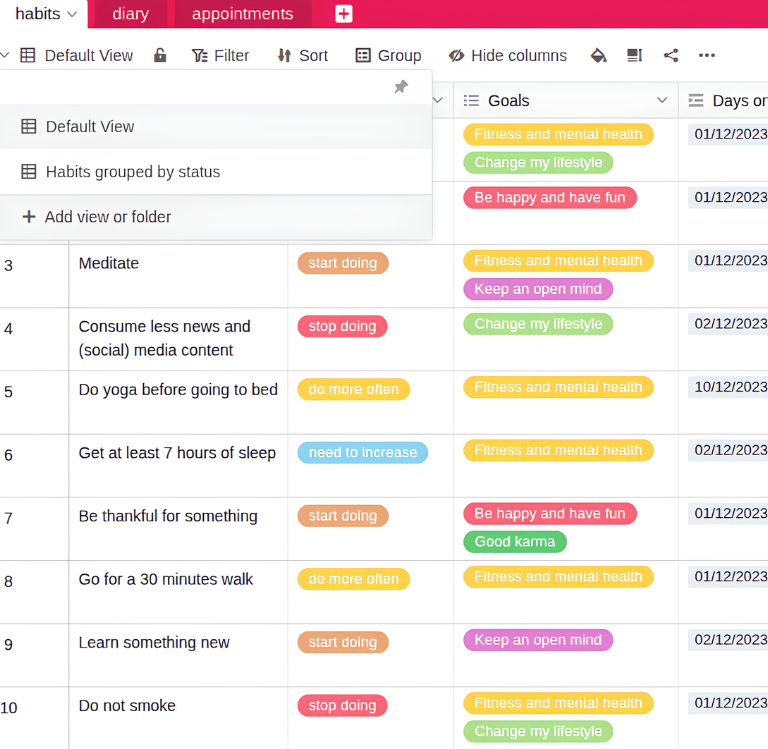The image size is (768, 749).
Task: Click need to increase tag in sleep row
Action: [x=362, y=453]
